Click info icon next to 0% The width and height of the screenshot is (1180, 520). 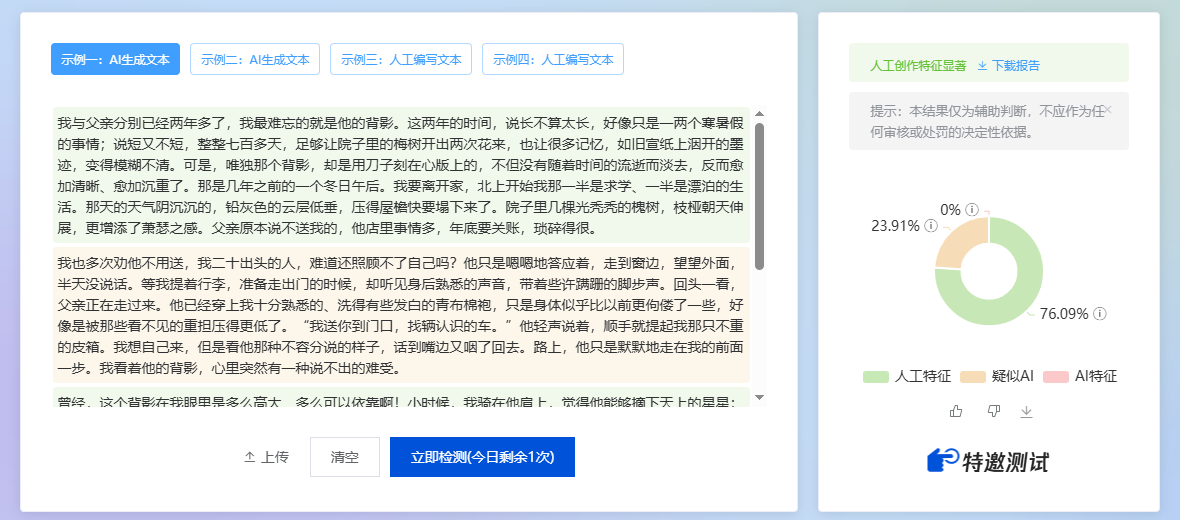(972, 209)
